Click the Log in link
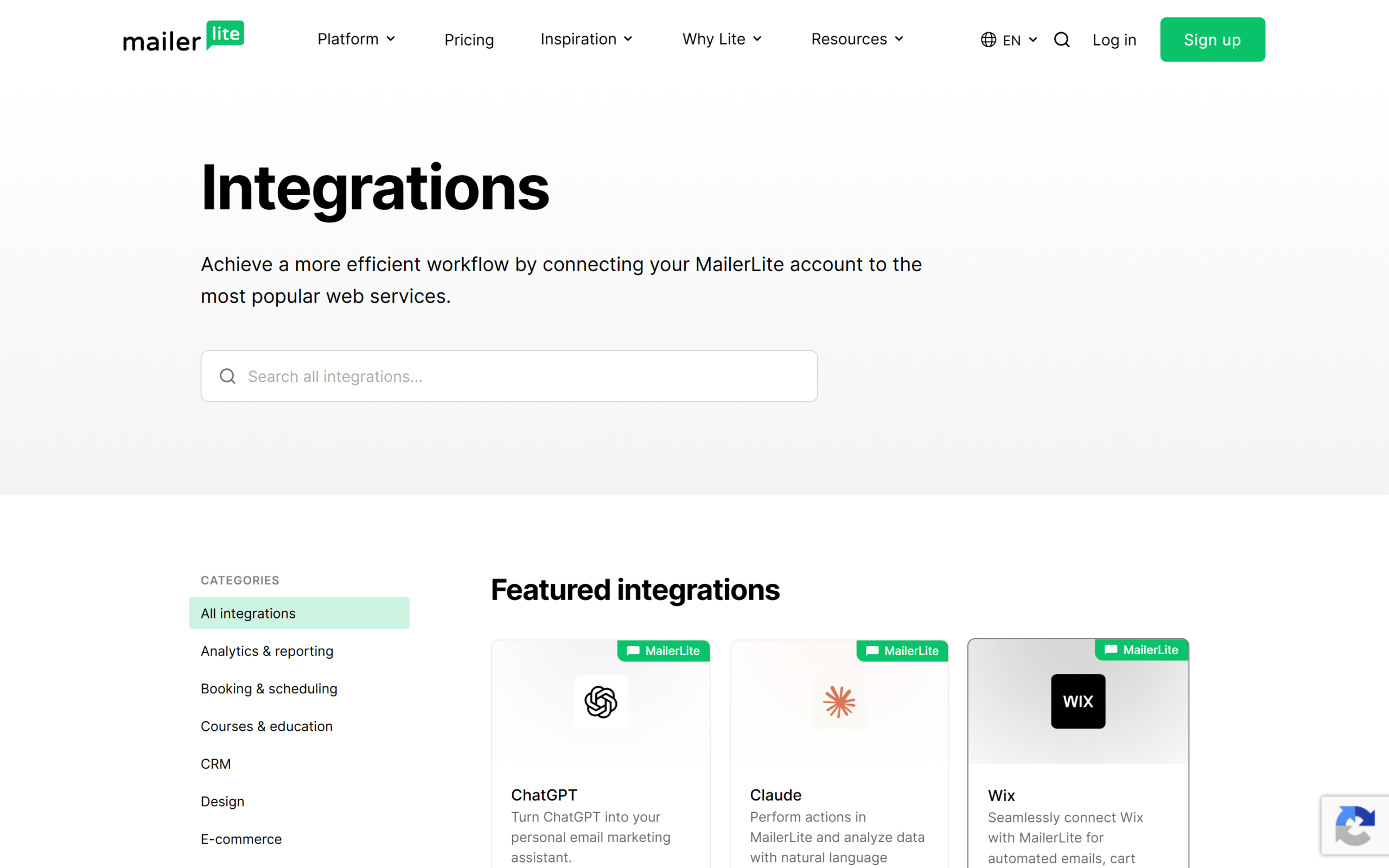1389x868 pixels. point(1114,40)
